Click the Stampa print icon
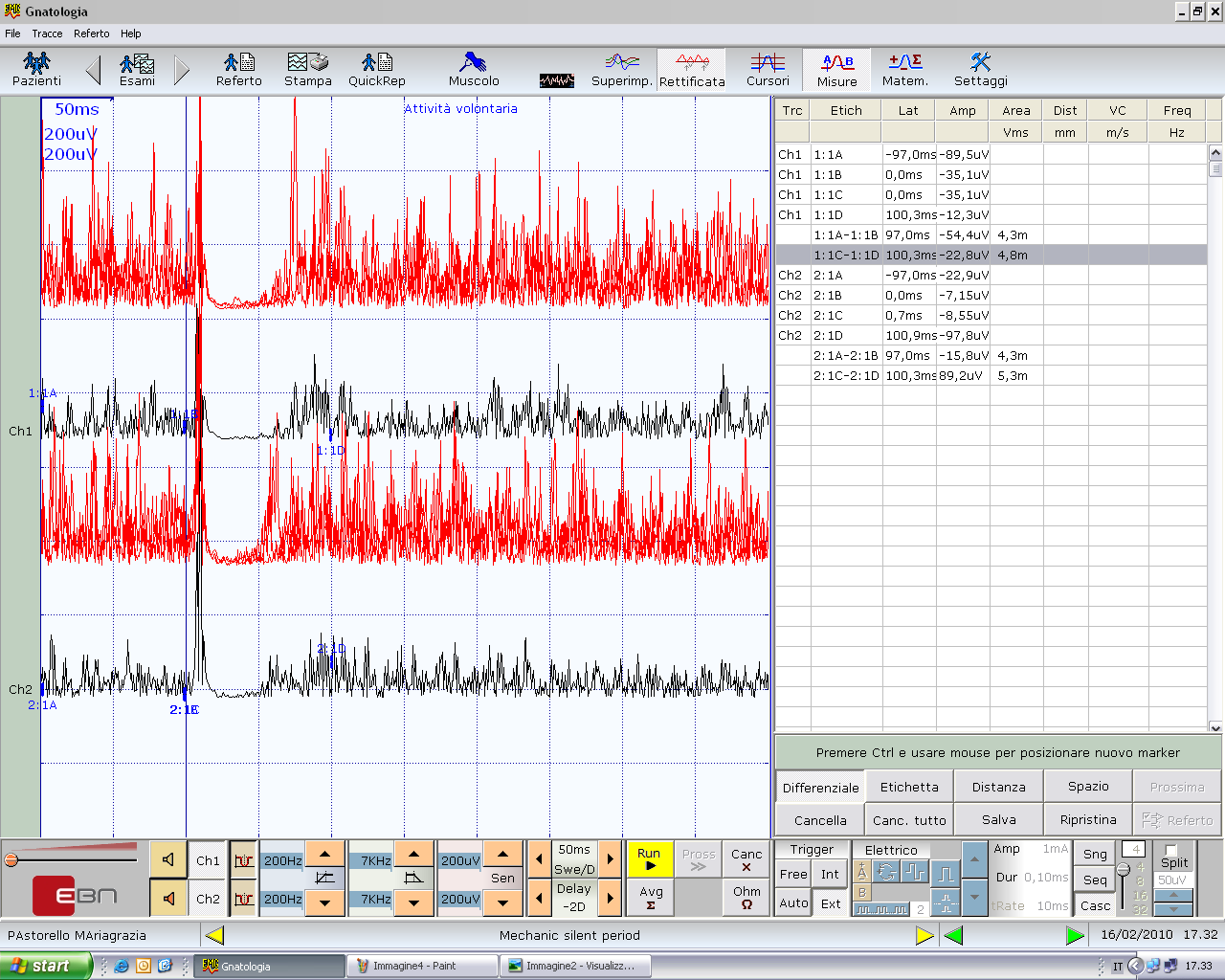Viewport: 1225px width, 980px height. pos(307,70)
